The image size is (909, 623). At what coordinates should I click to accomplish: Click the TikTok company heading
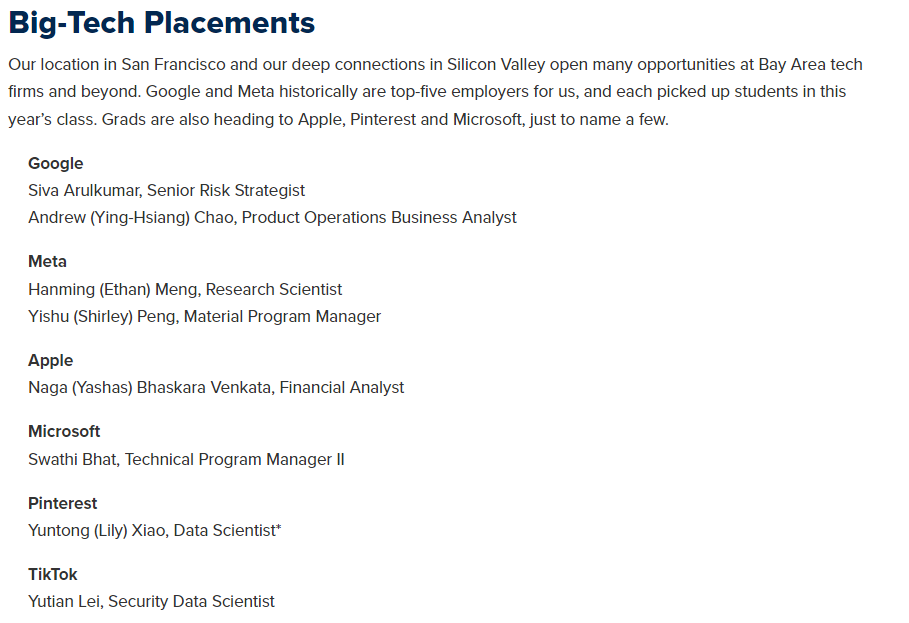[53, 574]
